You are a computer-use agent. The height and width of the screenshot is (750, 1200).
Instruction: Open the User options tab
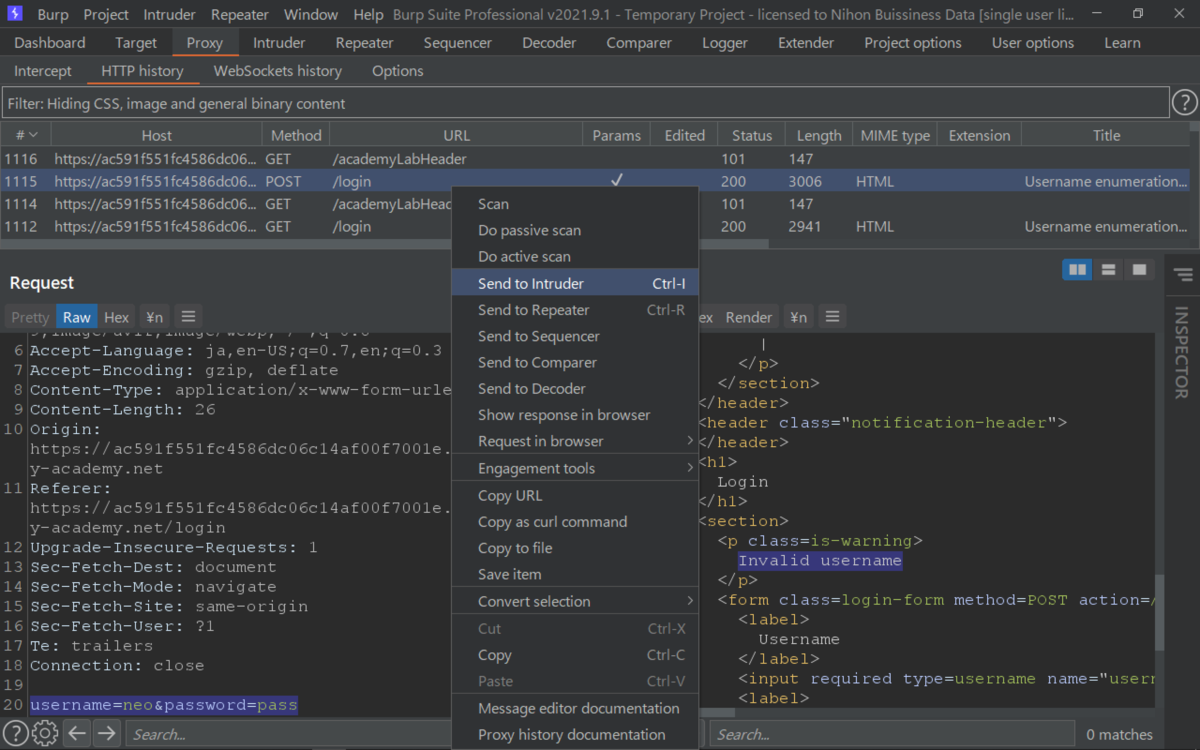pyautogui.click(x=1033, y=43)
